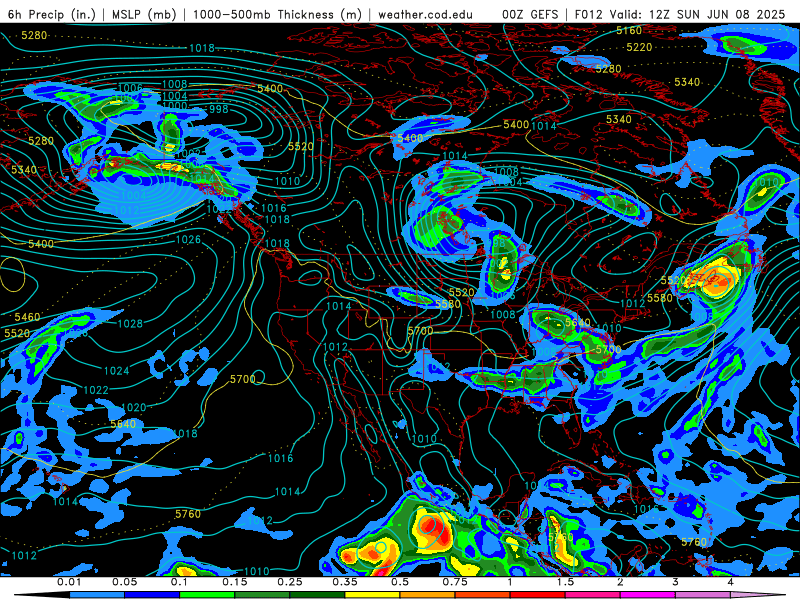This screenshot has width=800, height=600.
Task: Click the red 1–1.5 legend swatch
Action: click(538, 595)
